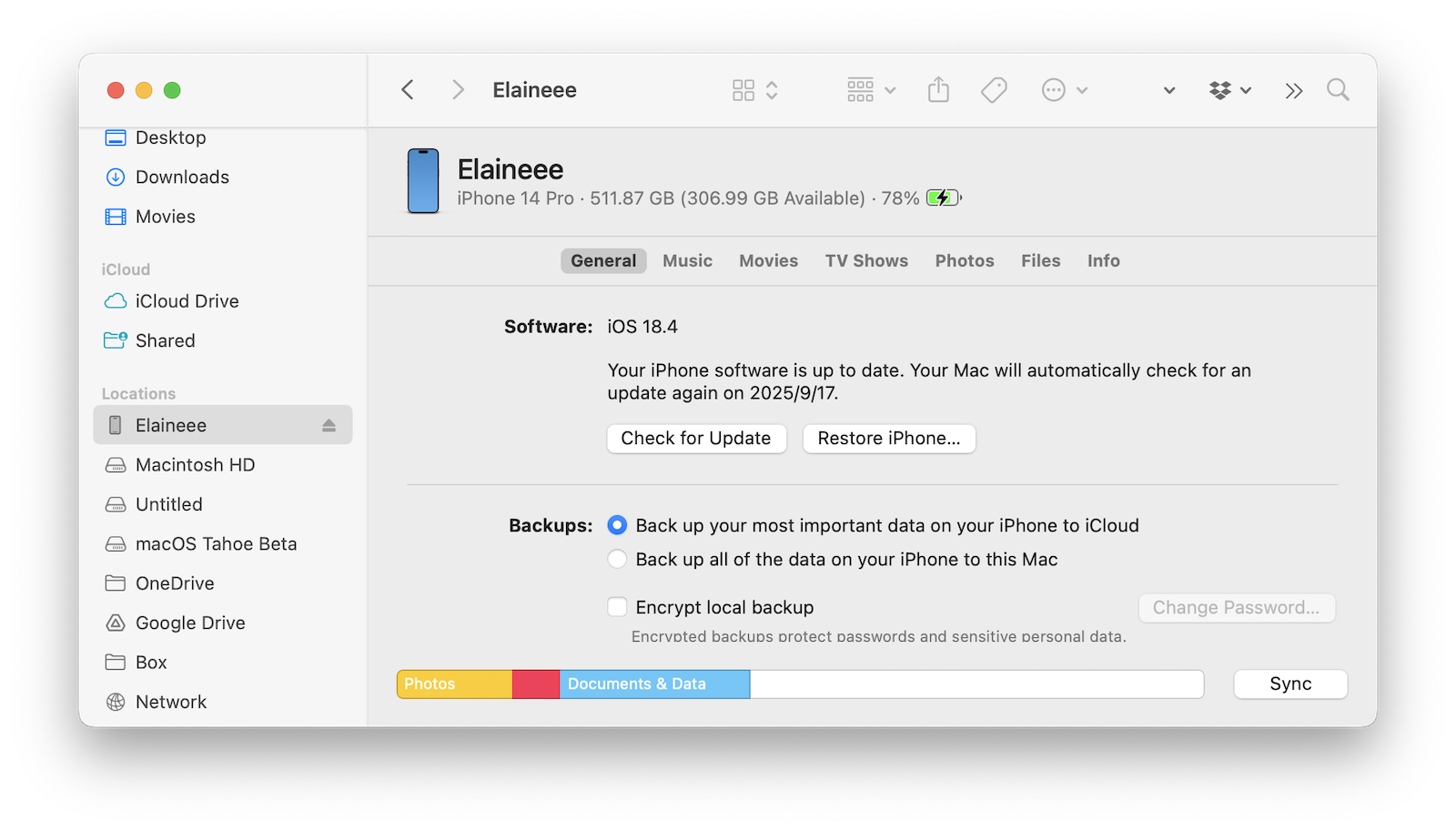The height and width of the screenshot is (831, 1456).
Task: Click the Desktop sidebar icon
Action: coord(116,137)
